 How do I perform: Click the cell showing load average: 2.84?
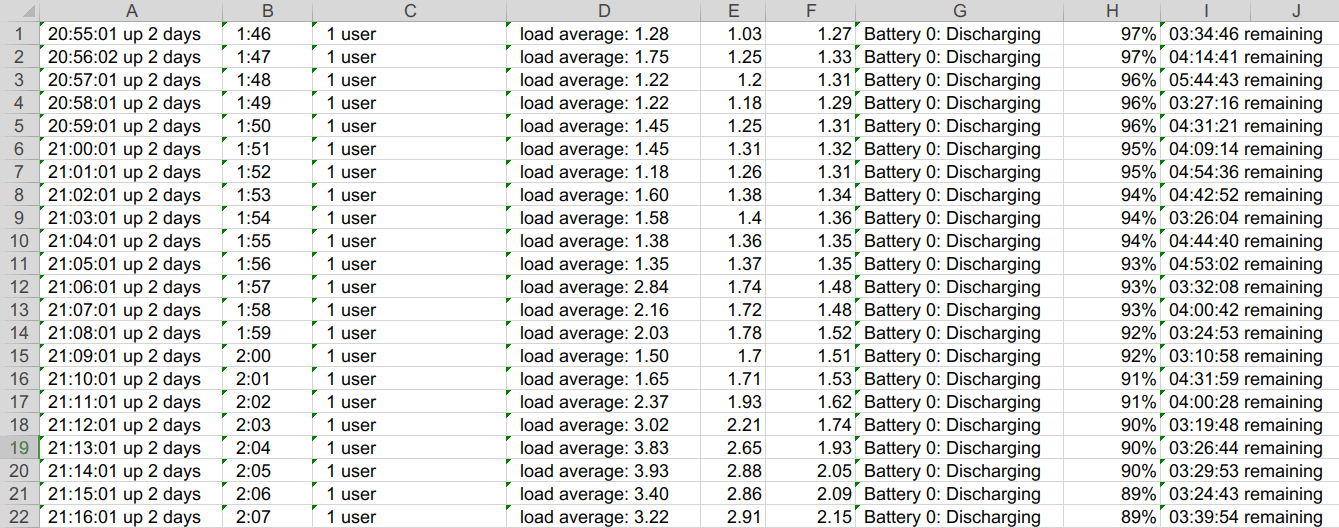pos(594,287)
